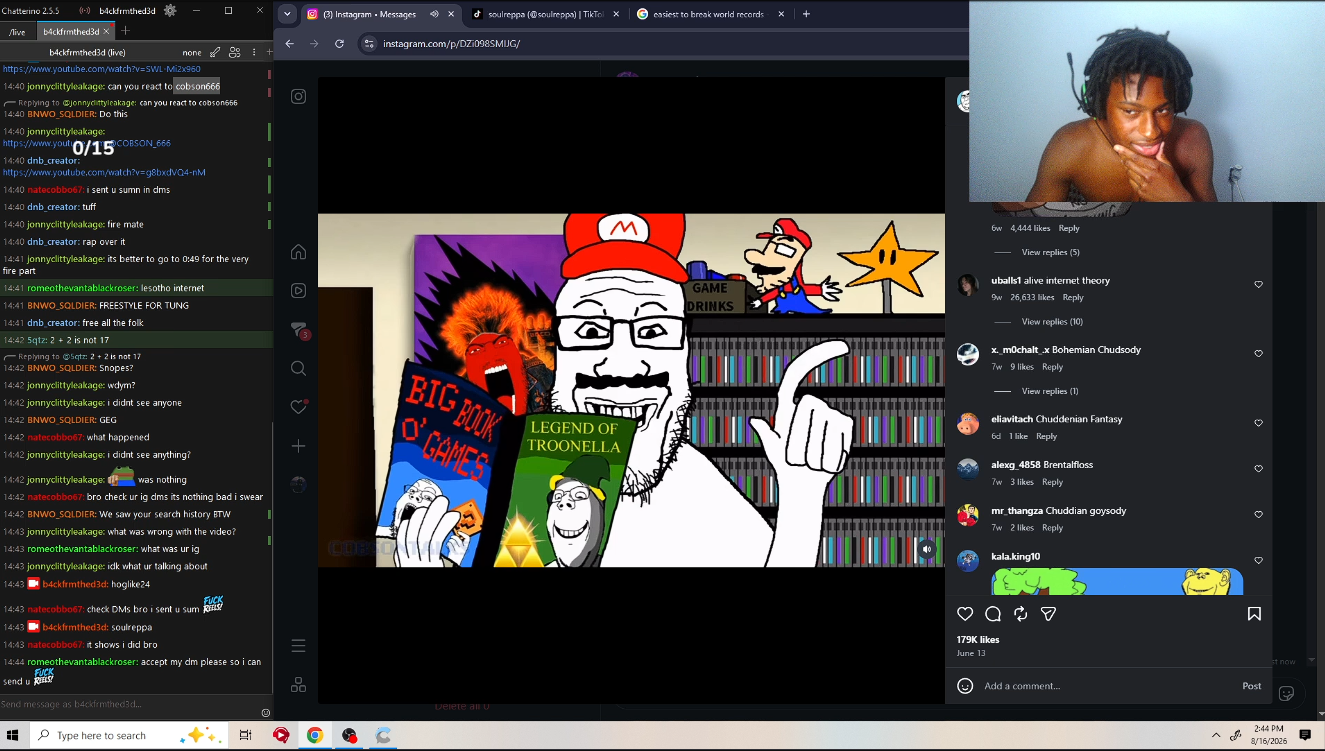Like the eliavitach comment

point(1258,423)
